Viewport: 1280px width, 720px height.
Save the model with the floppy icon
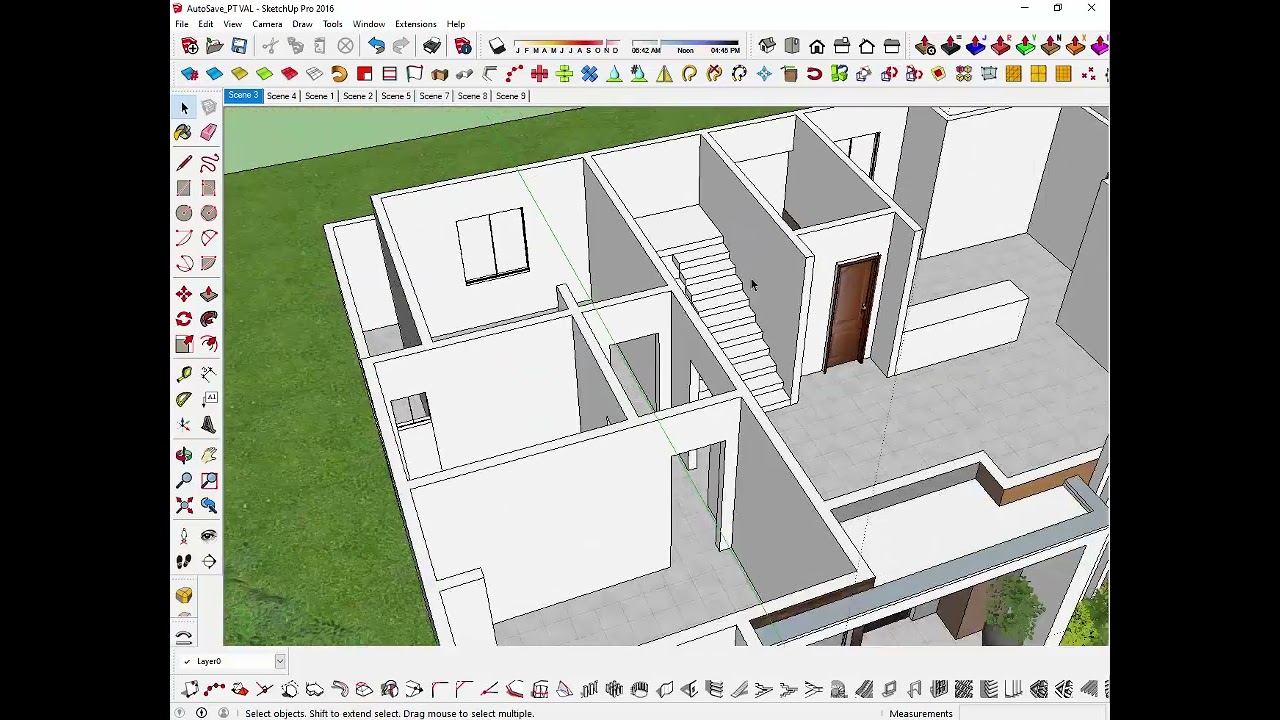pos(239,46)
